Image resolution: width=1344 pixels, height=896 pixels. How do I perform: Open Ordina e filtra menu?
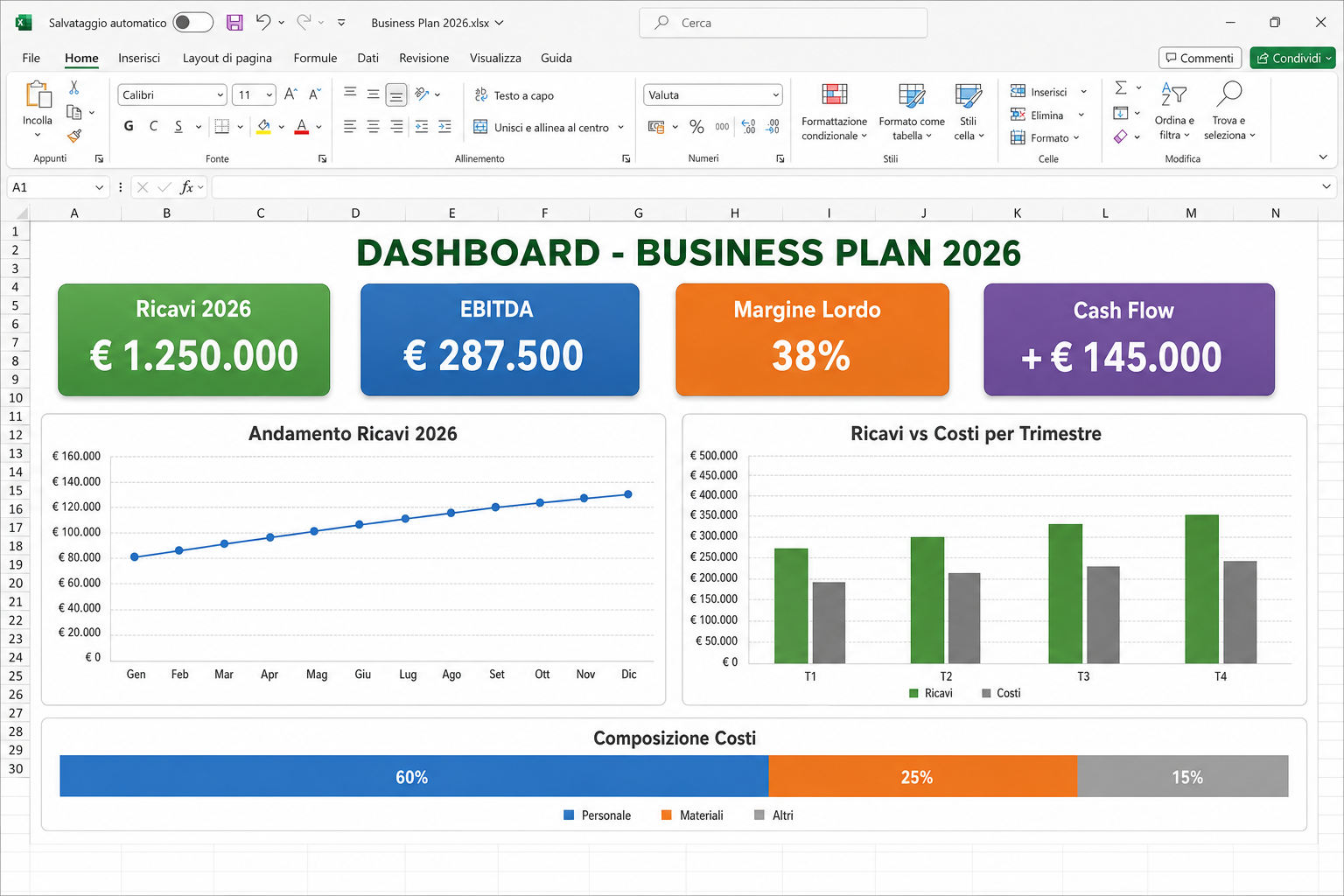coord(1174,111)
